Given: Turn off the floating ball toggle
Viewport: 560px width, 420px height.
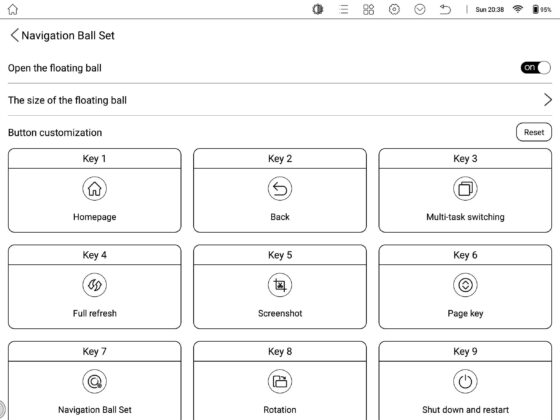Looking at the screenshot, I should [535, 68].
